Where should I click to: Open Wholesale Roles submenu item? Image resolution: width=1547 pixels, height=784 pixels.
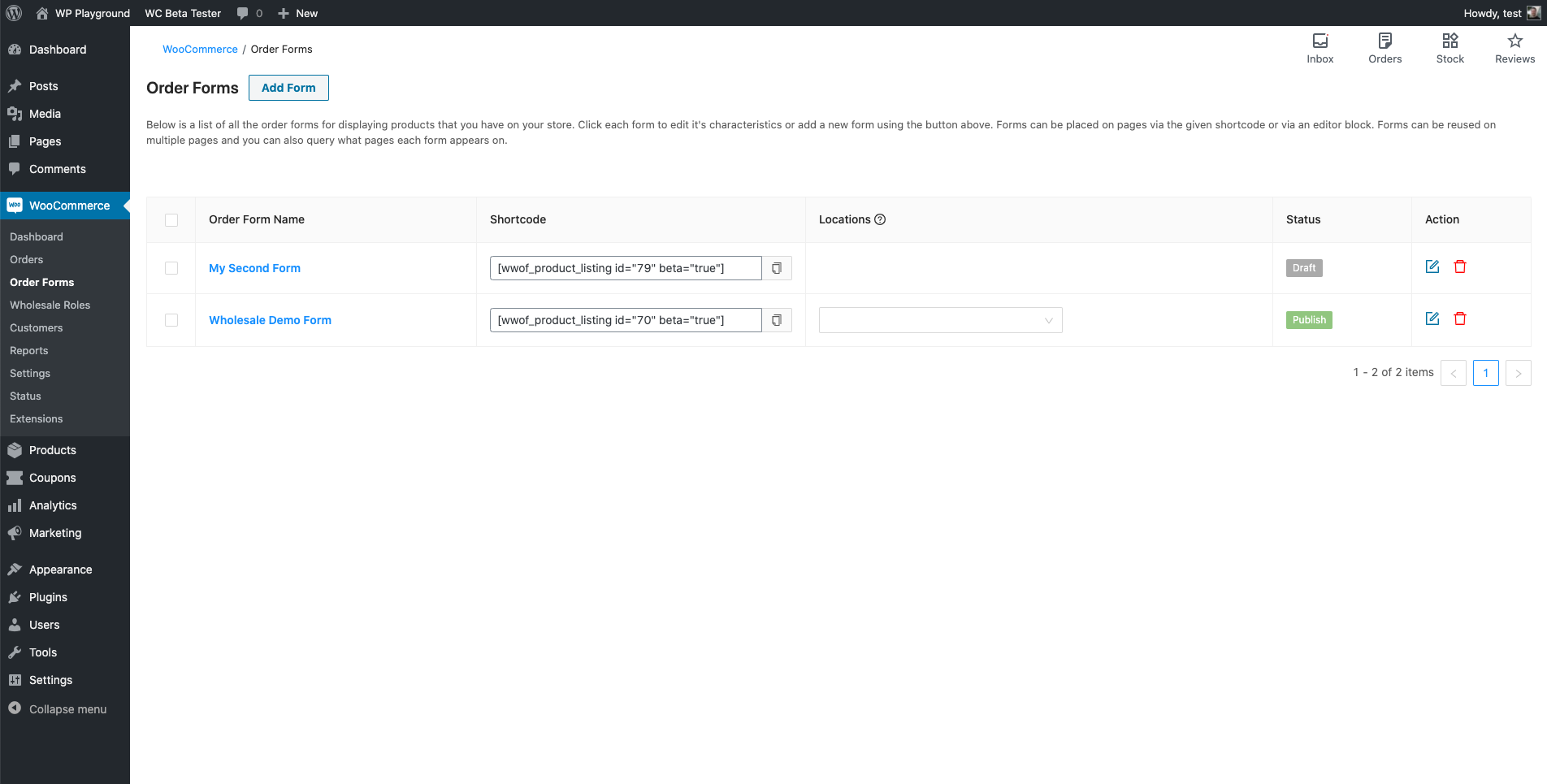pyautogui.click(x=50, y=305)
